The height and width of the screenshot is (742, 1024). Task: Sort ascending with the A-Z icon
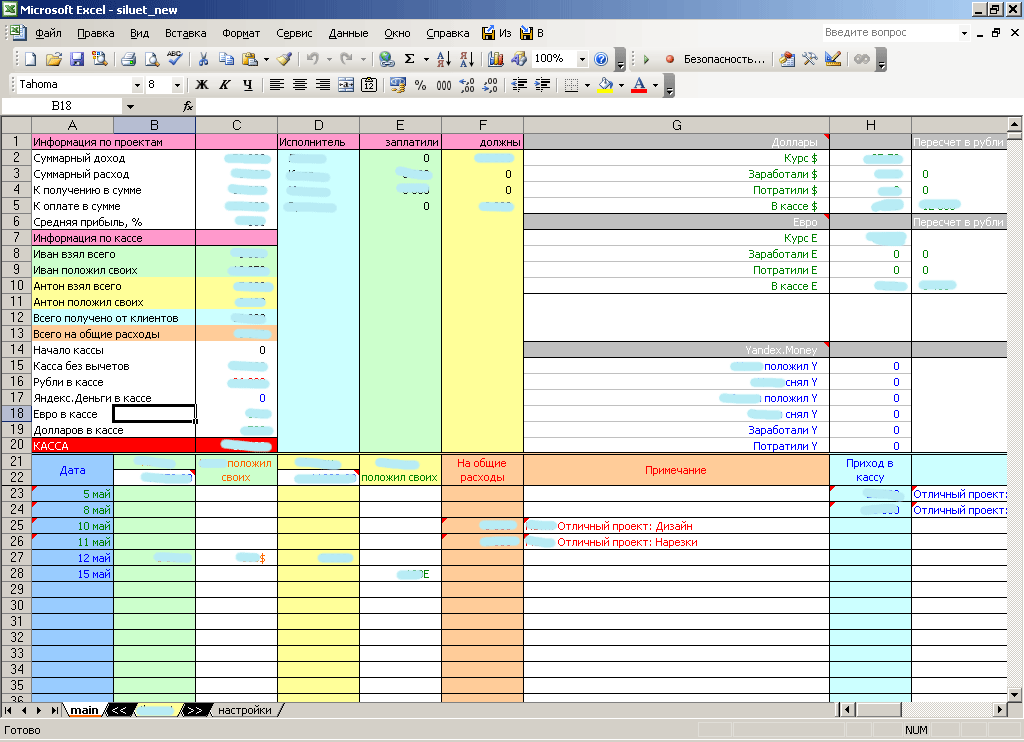pyautogui.click(x=443, y=59)
